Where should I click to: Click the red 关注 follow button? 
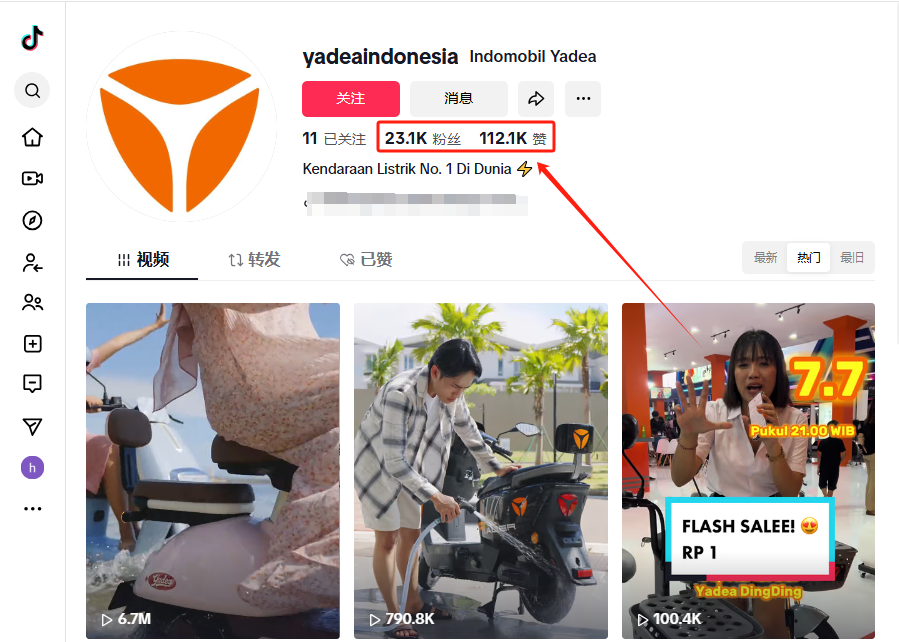(351, 99)
